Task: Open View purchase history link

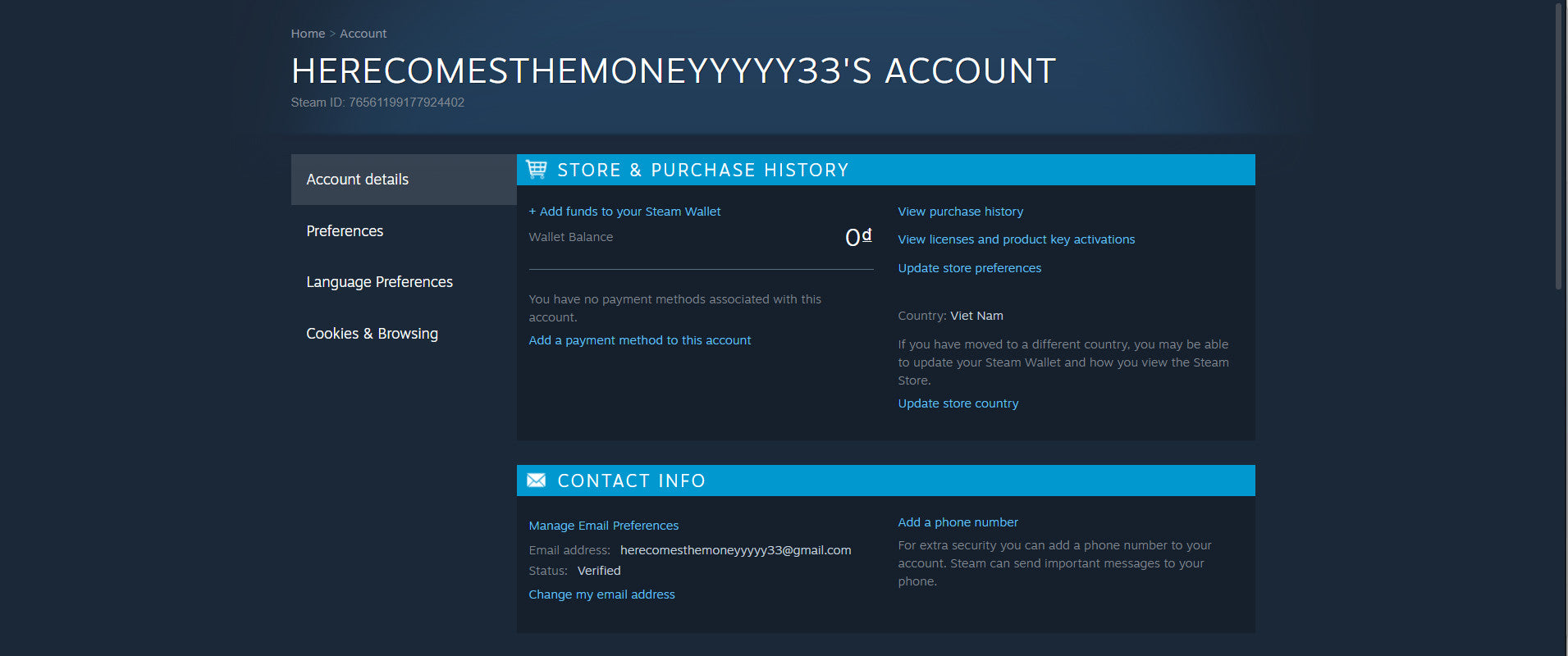Action: [960, 212]
